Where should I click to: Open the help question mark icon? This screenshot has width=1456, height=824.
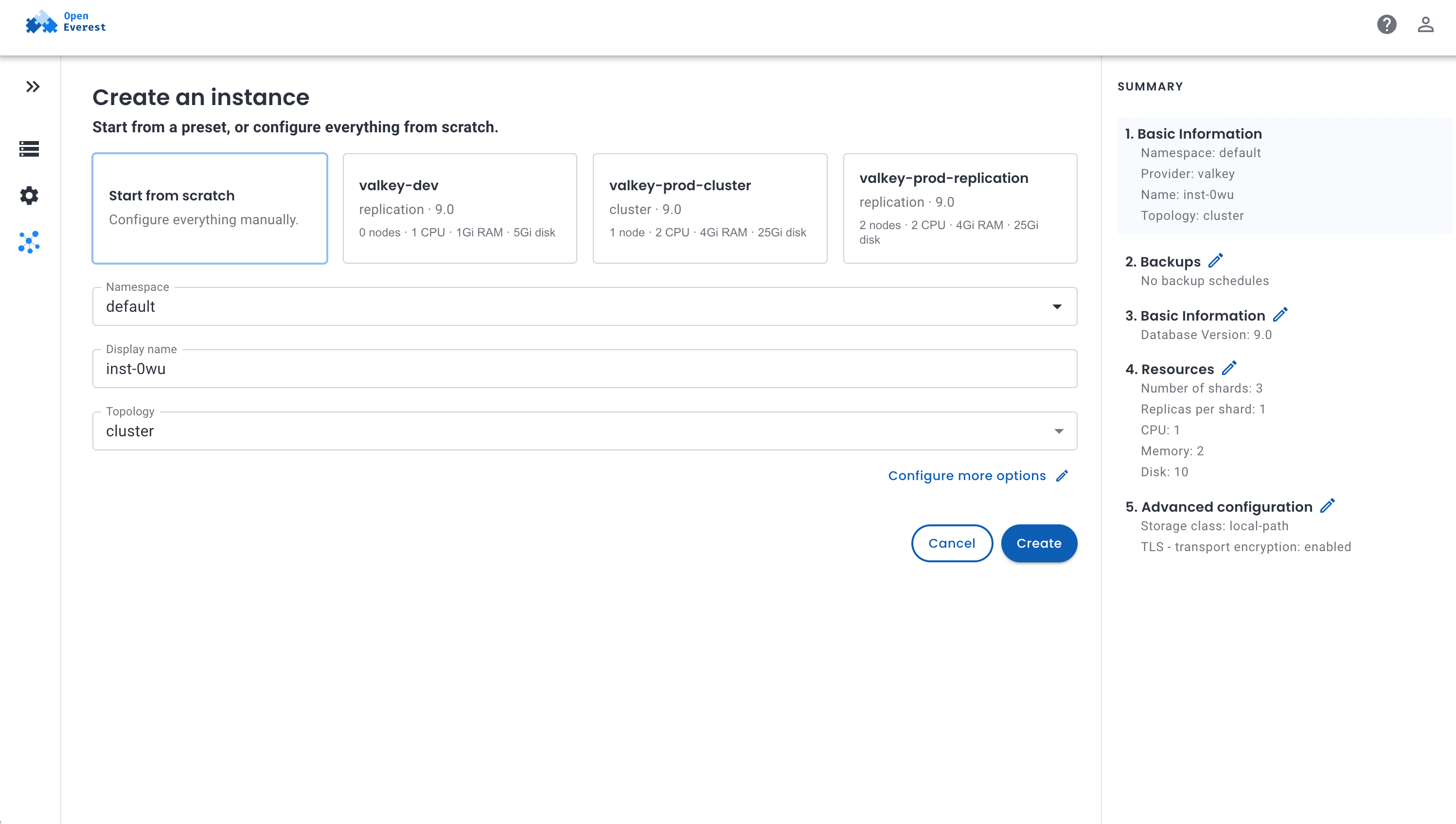(1386, 24)
